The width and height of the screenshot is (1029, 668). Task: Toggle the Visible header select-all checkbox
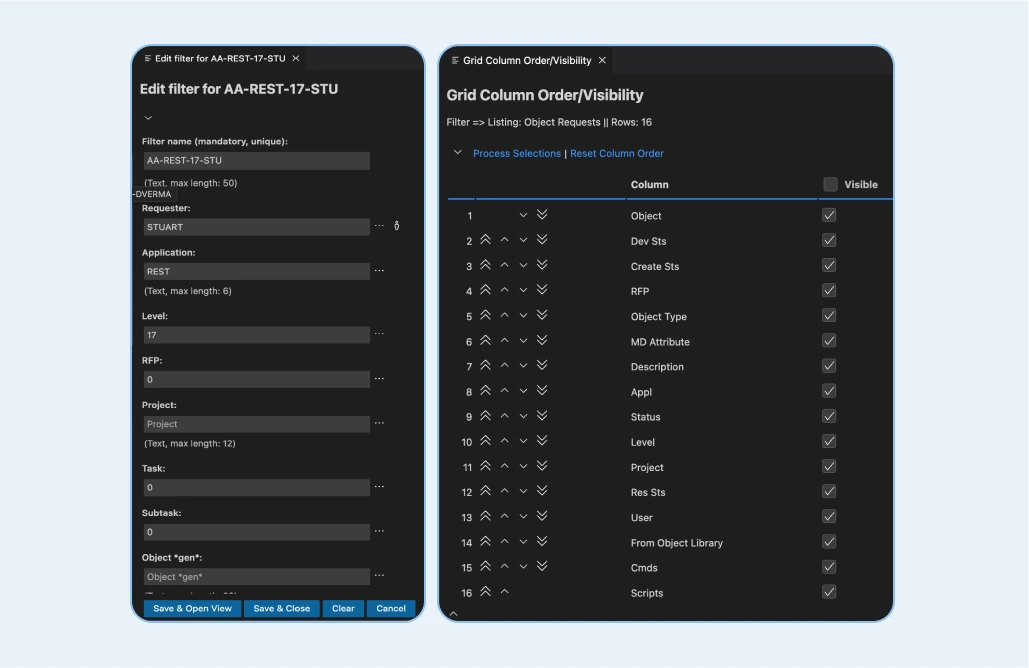[x=830, y=184]
